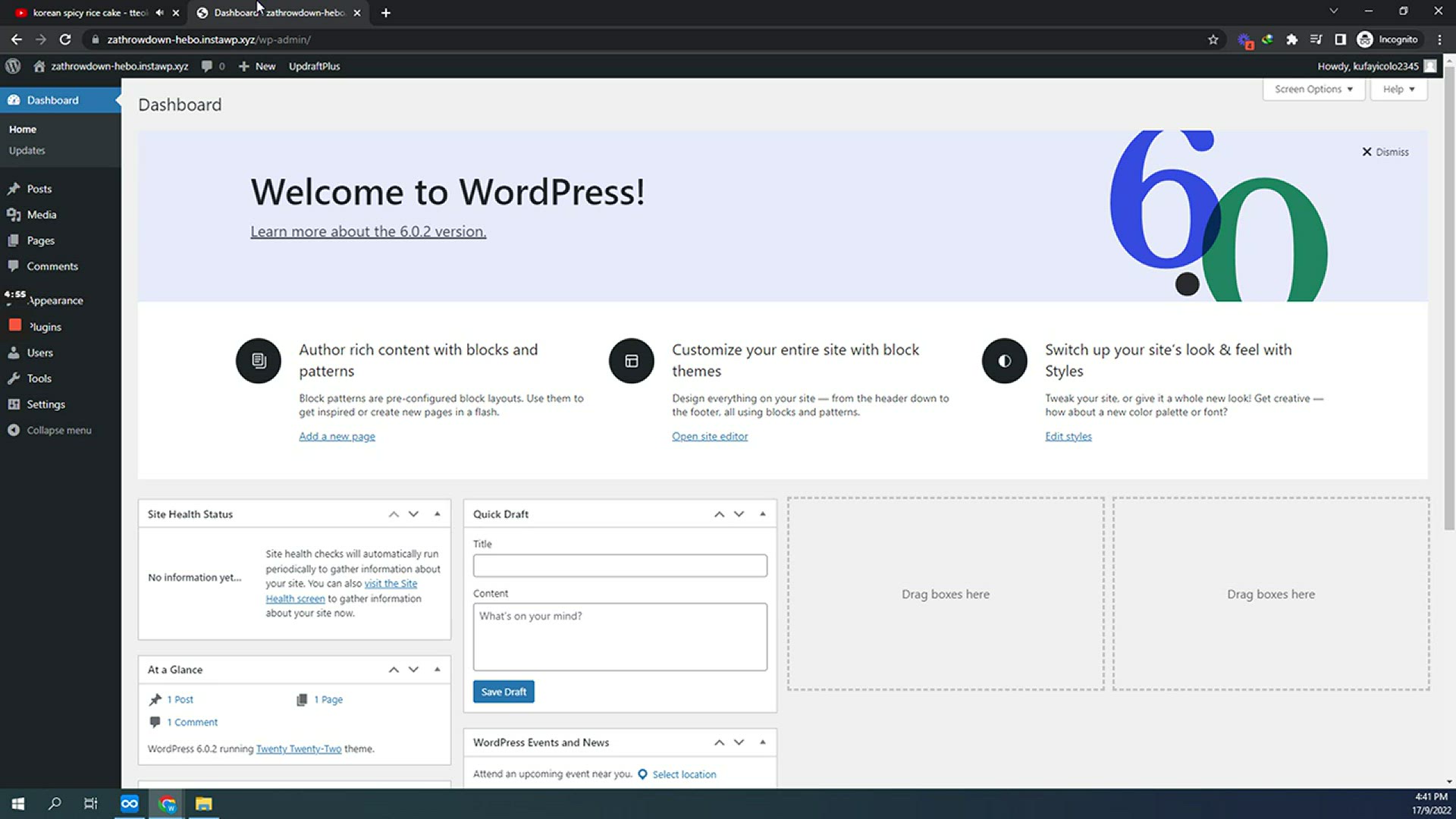Screen dimensions: 1456x819
Task: Open 1 Page link
Action: tap(328, 699)
